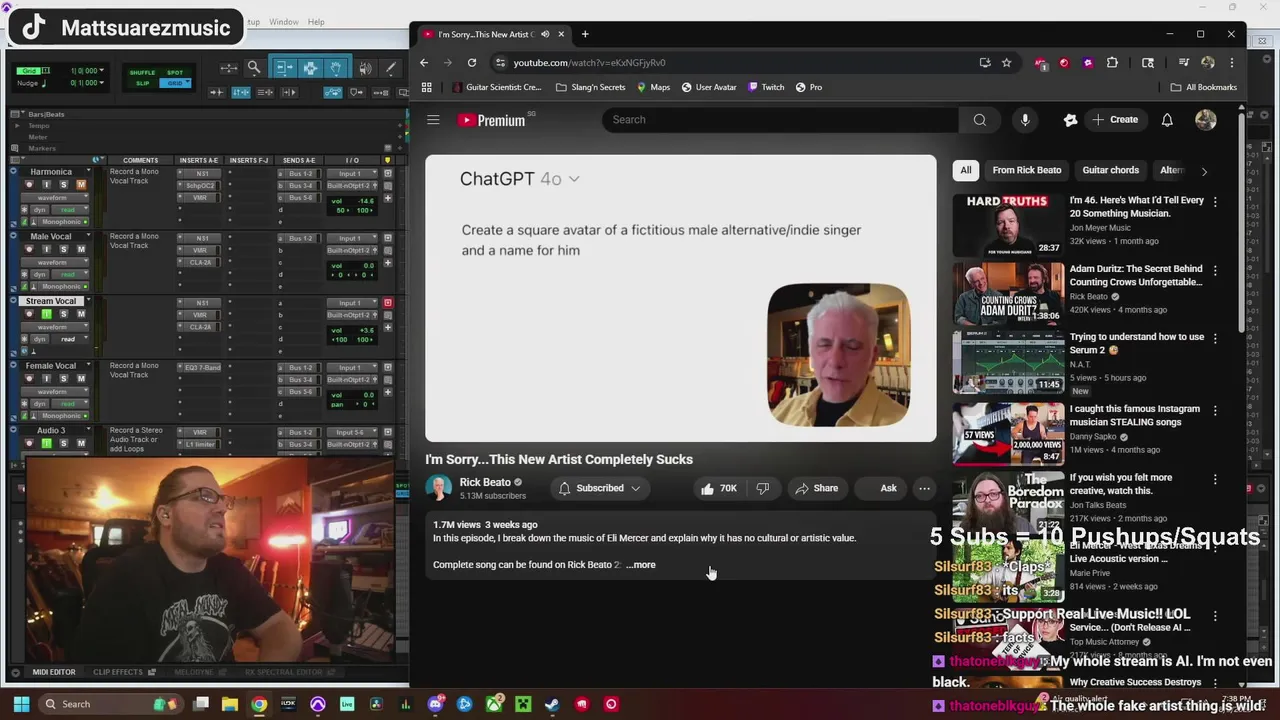Open Ableton Live from the taskbar

[x=347, y=704]
